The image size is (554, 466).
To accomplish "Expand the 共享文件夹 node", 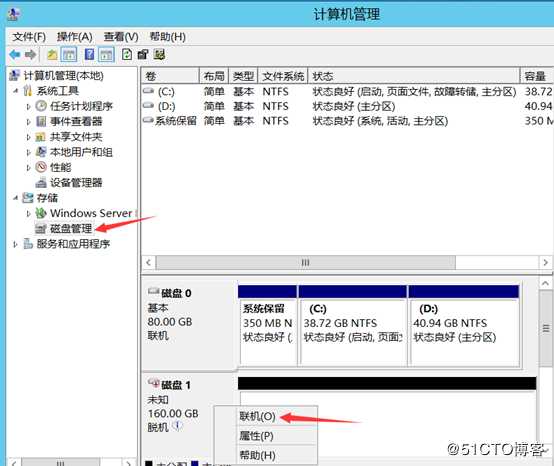I will pyautogui.click(x=29, y=137).
